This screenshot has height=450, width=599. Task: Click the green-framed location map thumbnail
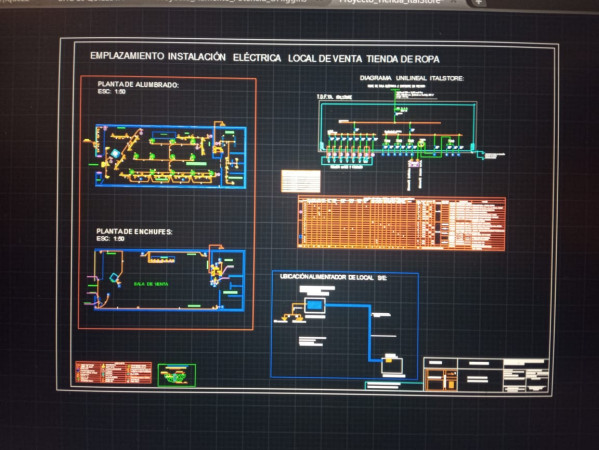(177, 375)
